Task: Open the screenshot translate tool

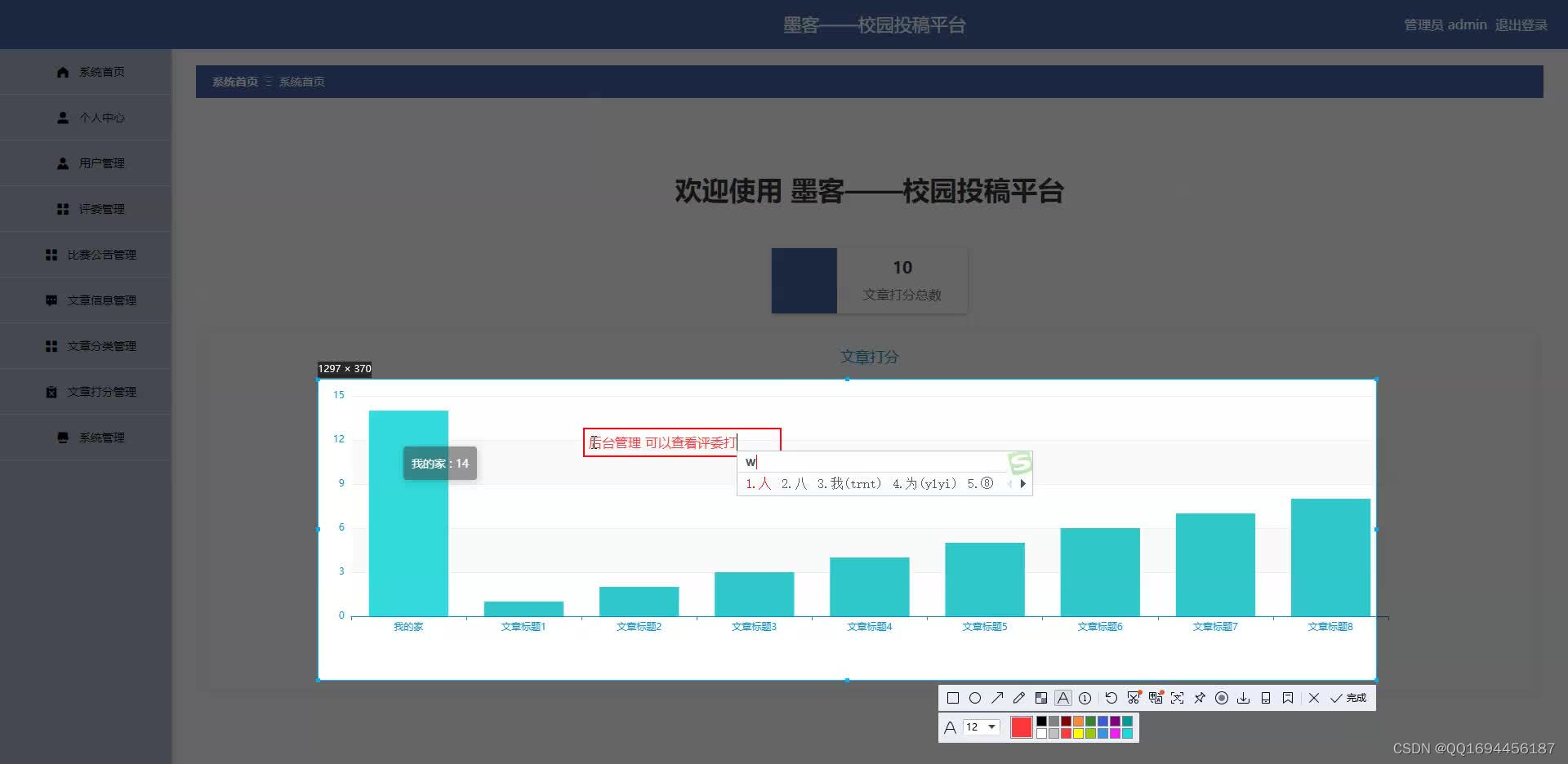Action: click(x=1156, y=698)
